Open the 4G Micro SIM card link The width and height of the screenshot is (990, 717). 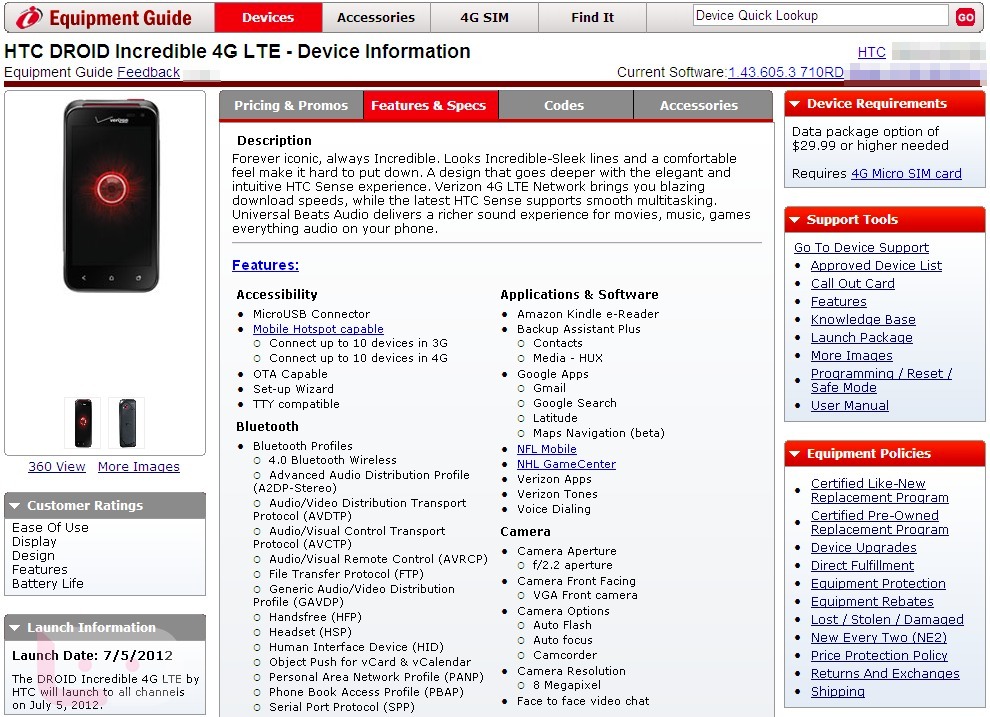pyautogui.click(x=906, y=174)
